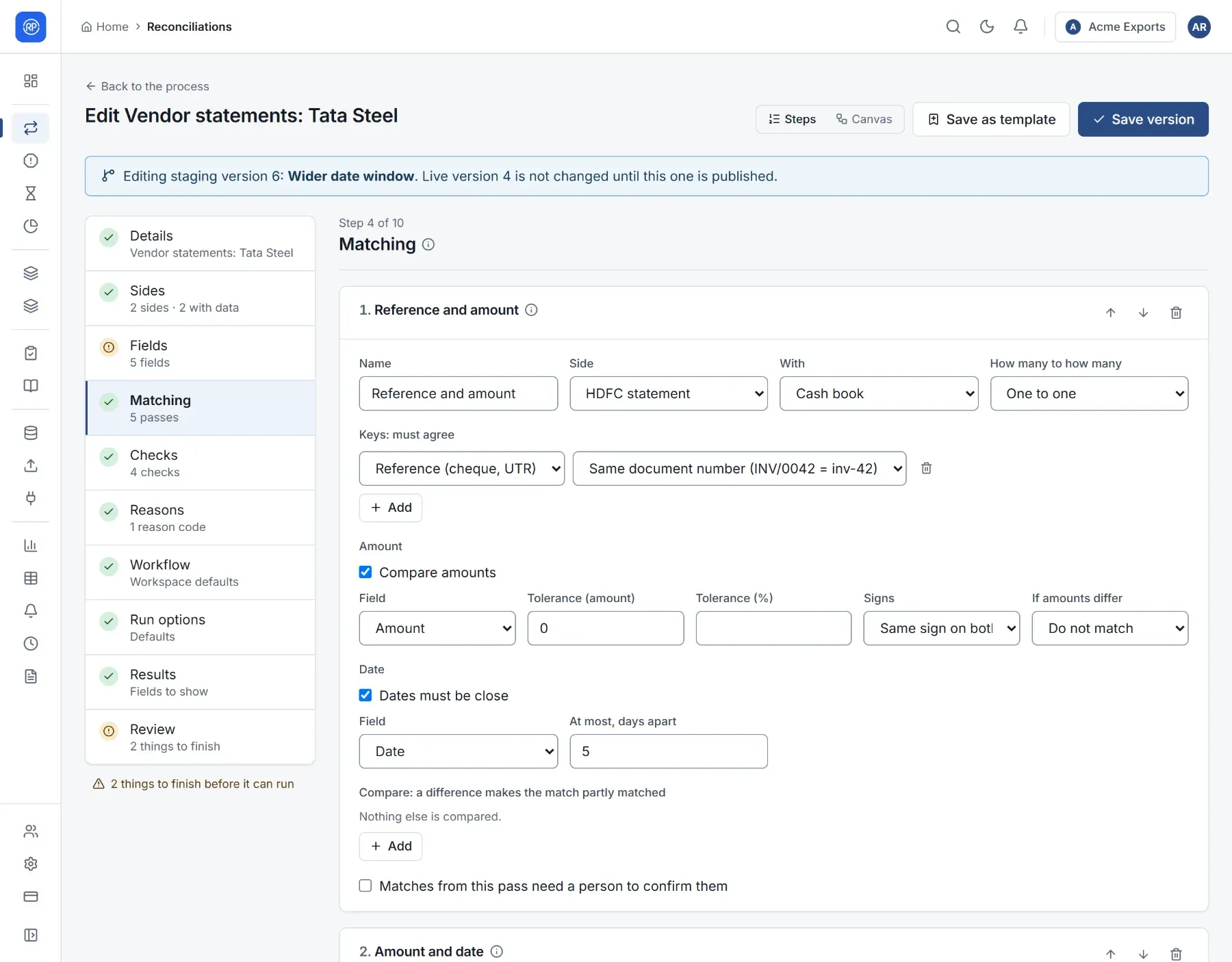Viewport: 1232px width, 962px height.
Task: Enable matches need a person to confirm
Action: coord(365,886)
